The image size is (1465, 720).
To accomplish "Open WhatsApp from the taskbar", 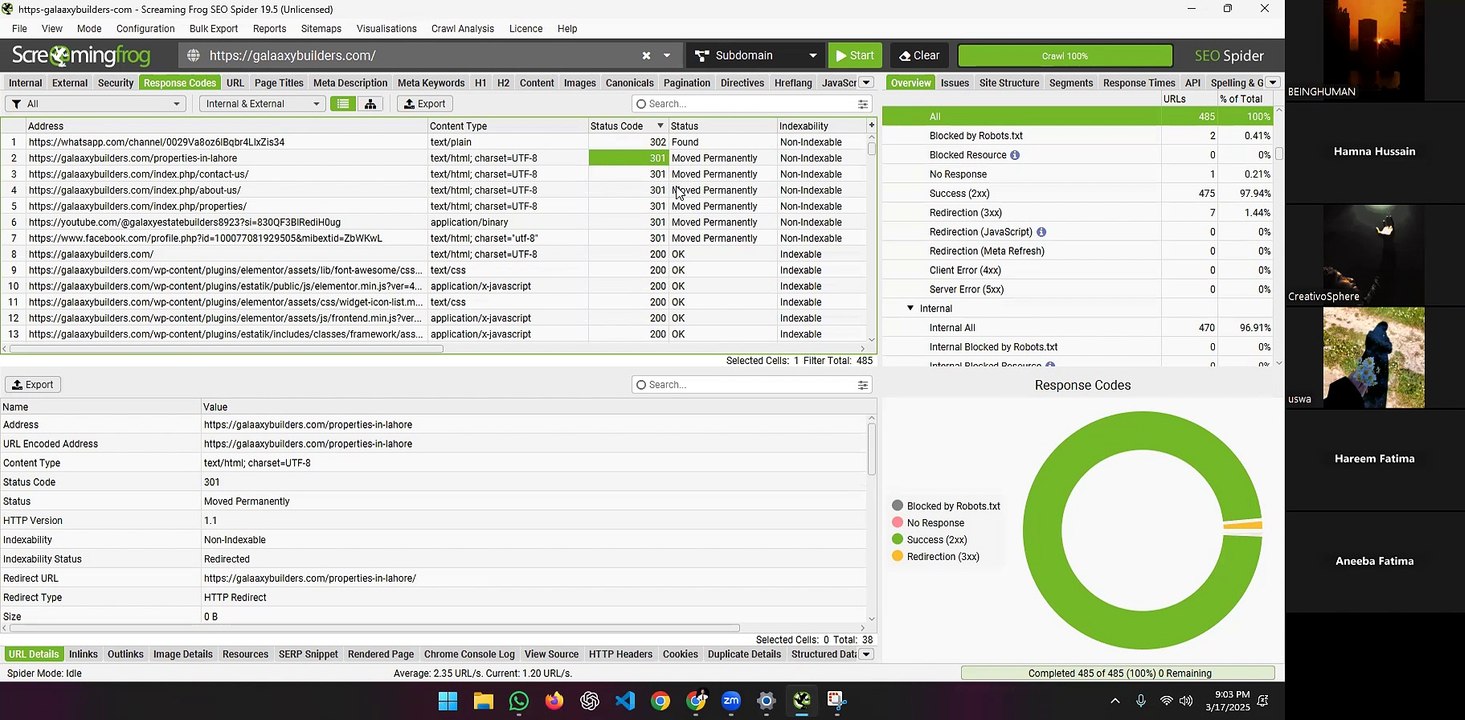I will [x=518, y=701].
